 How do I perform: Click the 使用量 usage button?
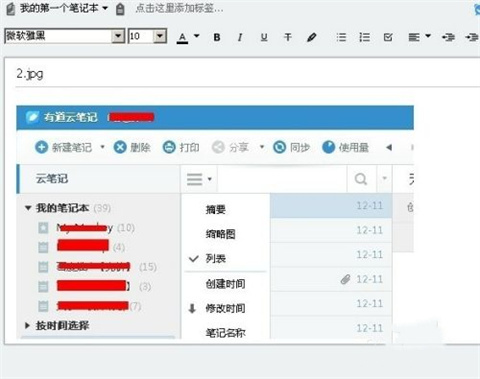click(x=345, y=147)
